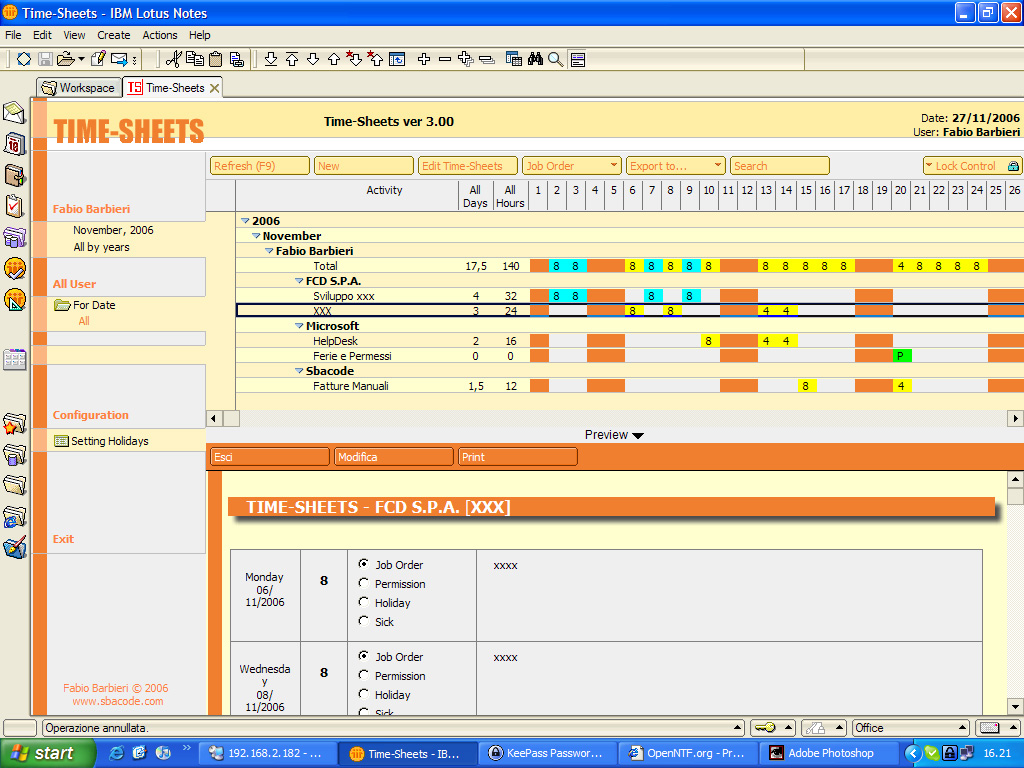
Task: Open the Replication bookmark icon
Action: [x=14, y=236]
